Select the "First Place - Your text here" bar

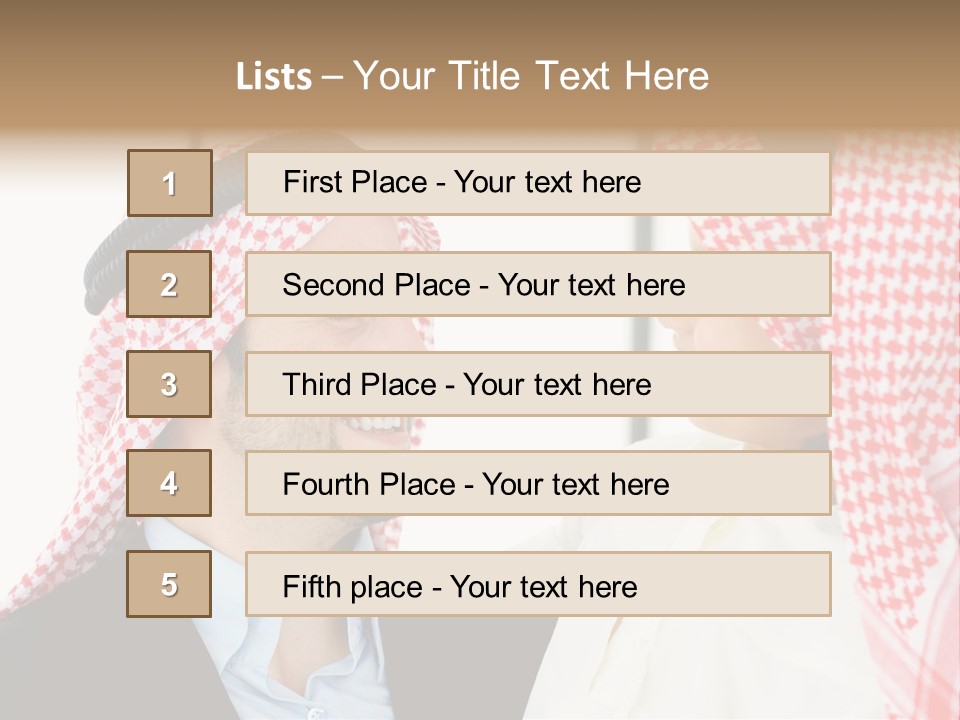click(538, 183)
